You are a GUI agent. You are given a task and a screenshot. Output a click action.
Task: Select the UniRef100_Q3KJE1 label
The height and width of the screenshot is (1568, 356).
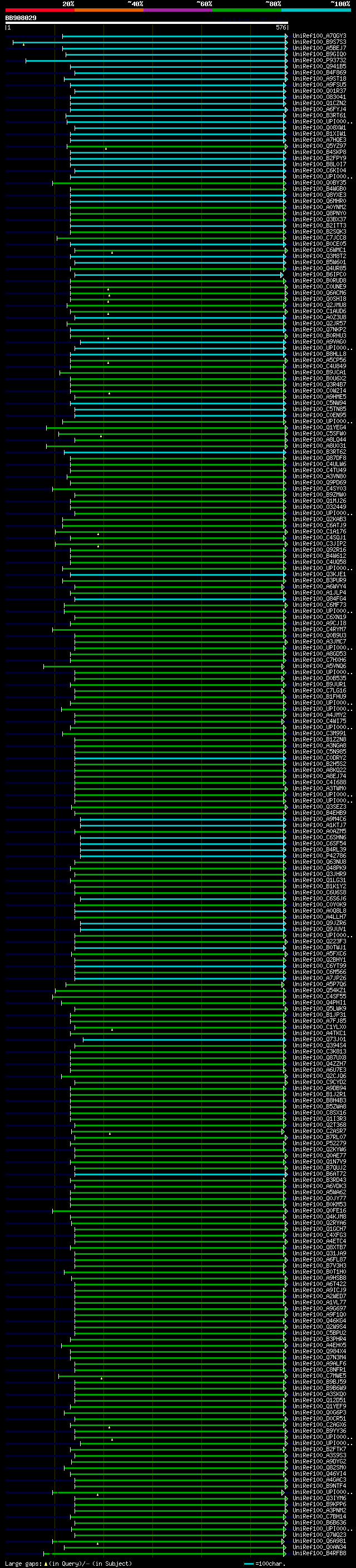(x=319, y=575)
